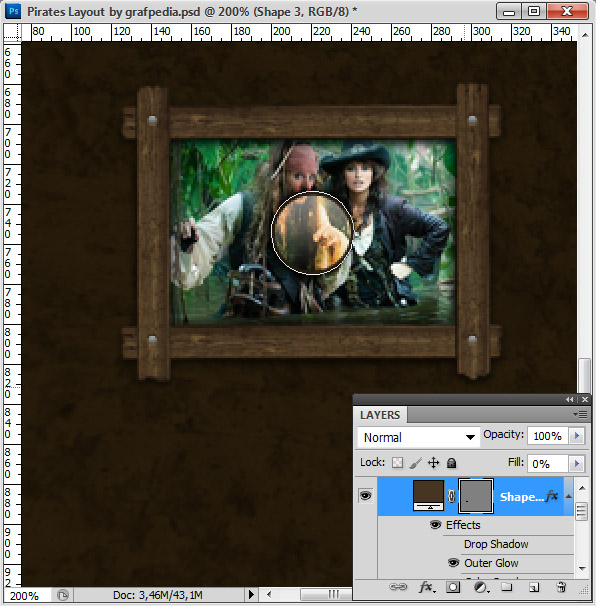
Task: Collapse Layers panel with double-arrow icon
Action: coord(570,400)
